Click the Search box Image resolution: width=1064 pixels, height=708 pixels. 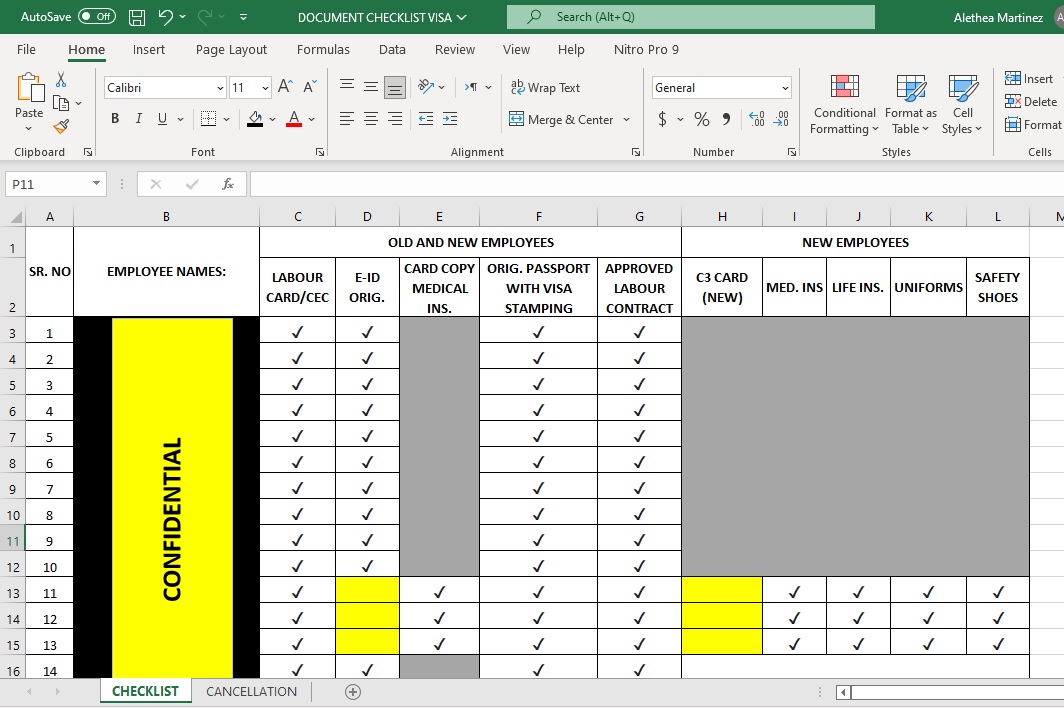click(x=691, y=17)
